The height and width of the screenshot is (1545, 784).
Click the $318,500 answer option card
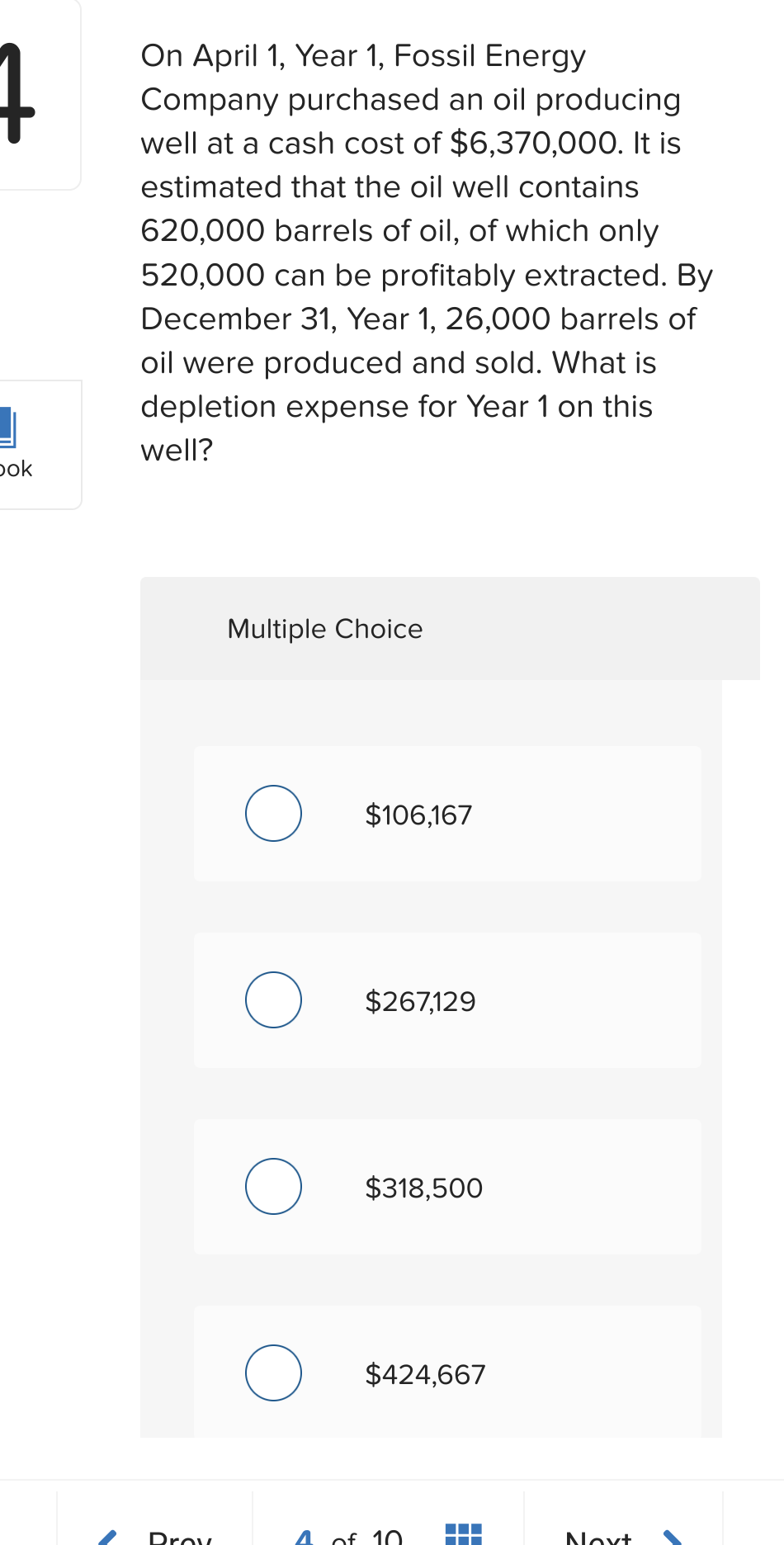(x=446, y=1186)
